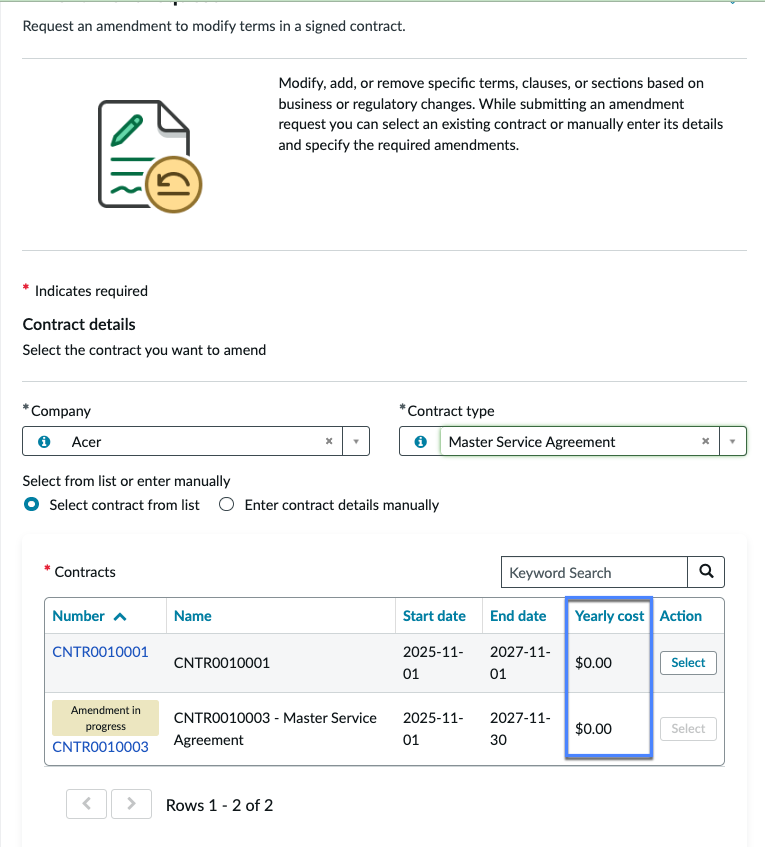
Task: Select the CNTR0010001 contract
Action: point(688,663)
